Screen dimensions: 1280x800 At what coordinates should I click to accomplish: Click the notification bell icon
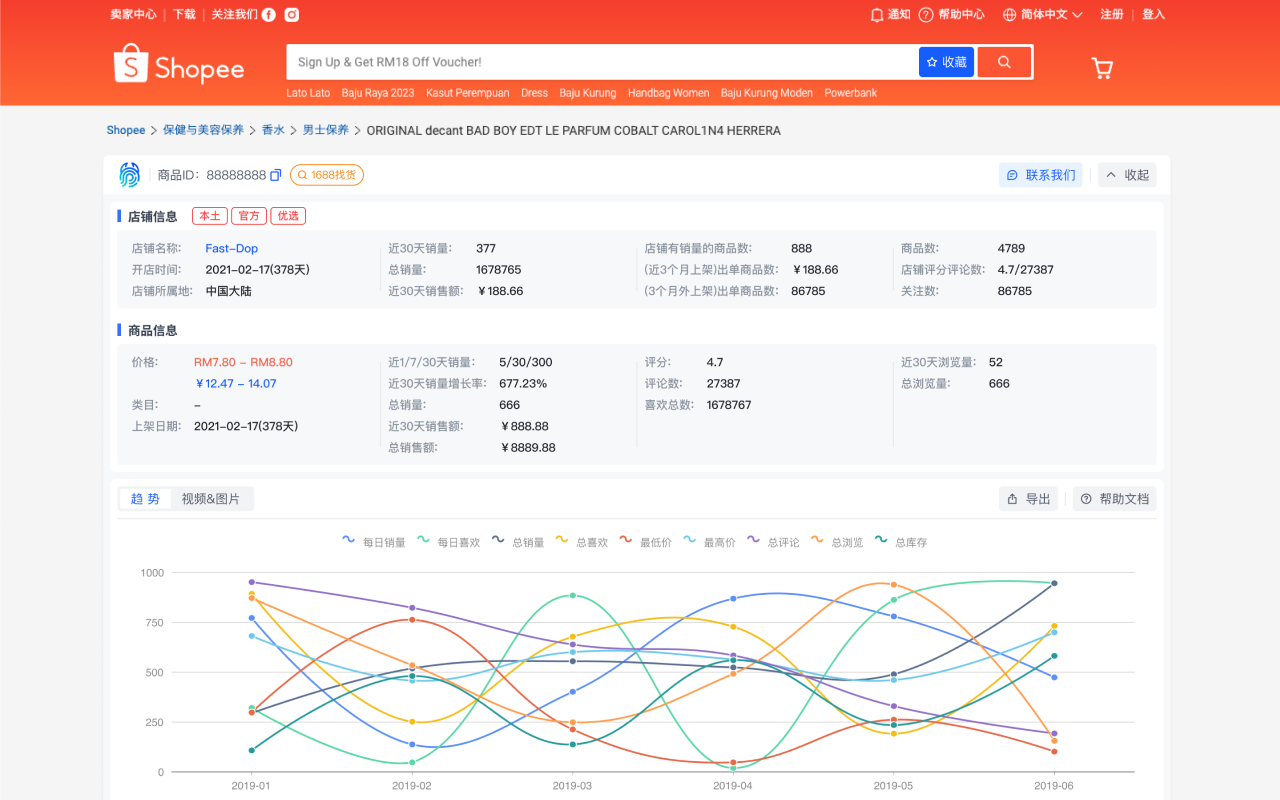877,15
